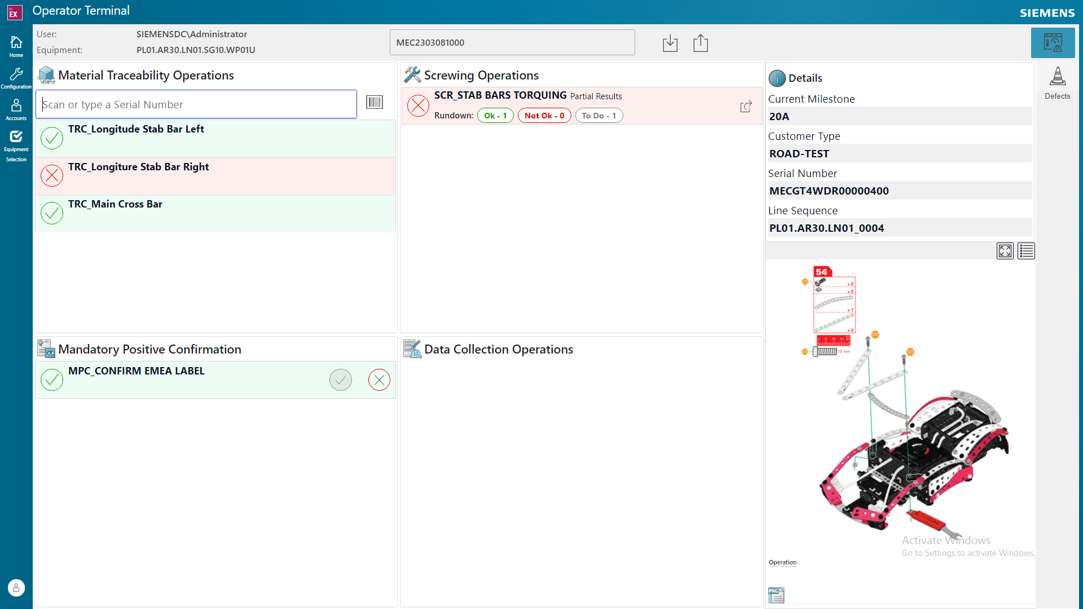Screen dimensions: 1083x609
Task: Click the ROAD-TEST customer type value
Action: [x=799, y=153]
